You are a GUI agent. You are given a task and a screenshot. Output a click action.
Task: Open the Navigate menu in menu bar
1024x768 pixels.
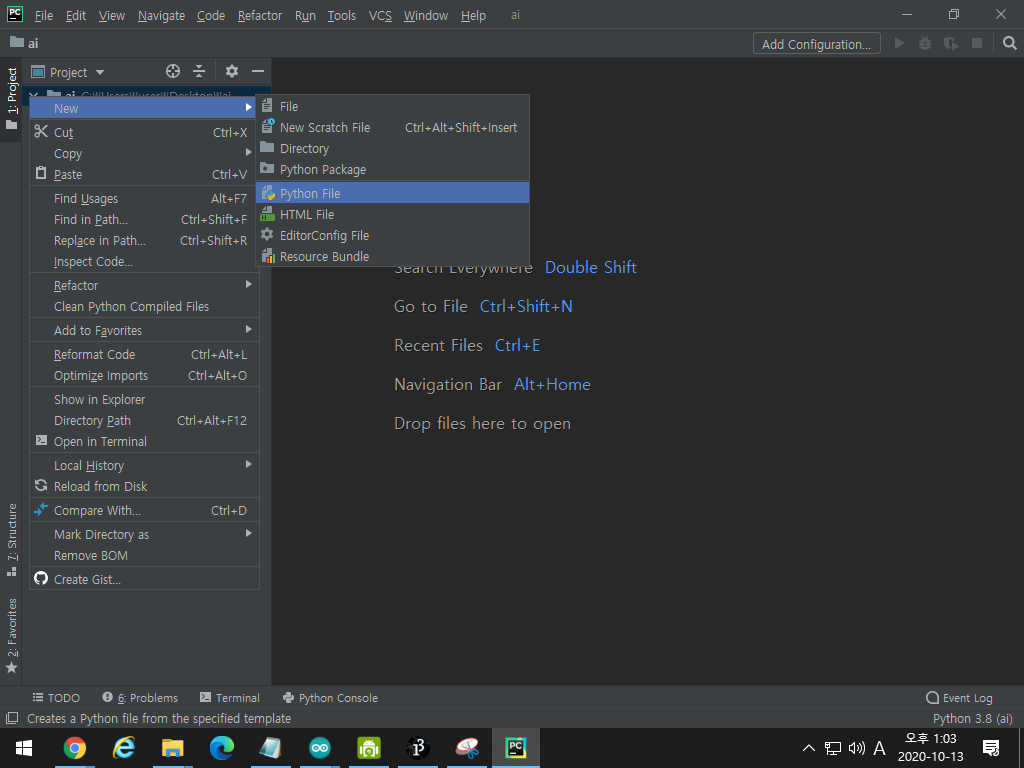click(161, 15)
